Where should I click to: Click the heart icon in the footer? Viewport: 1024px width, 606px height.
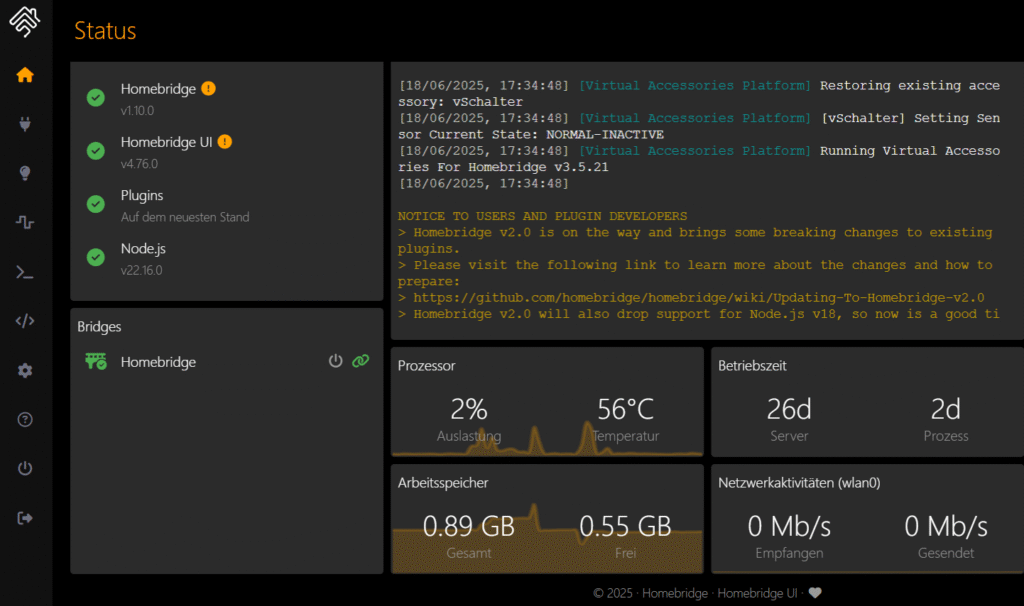click(815, 593)
